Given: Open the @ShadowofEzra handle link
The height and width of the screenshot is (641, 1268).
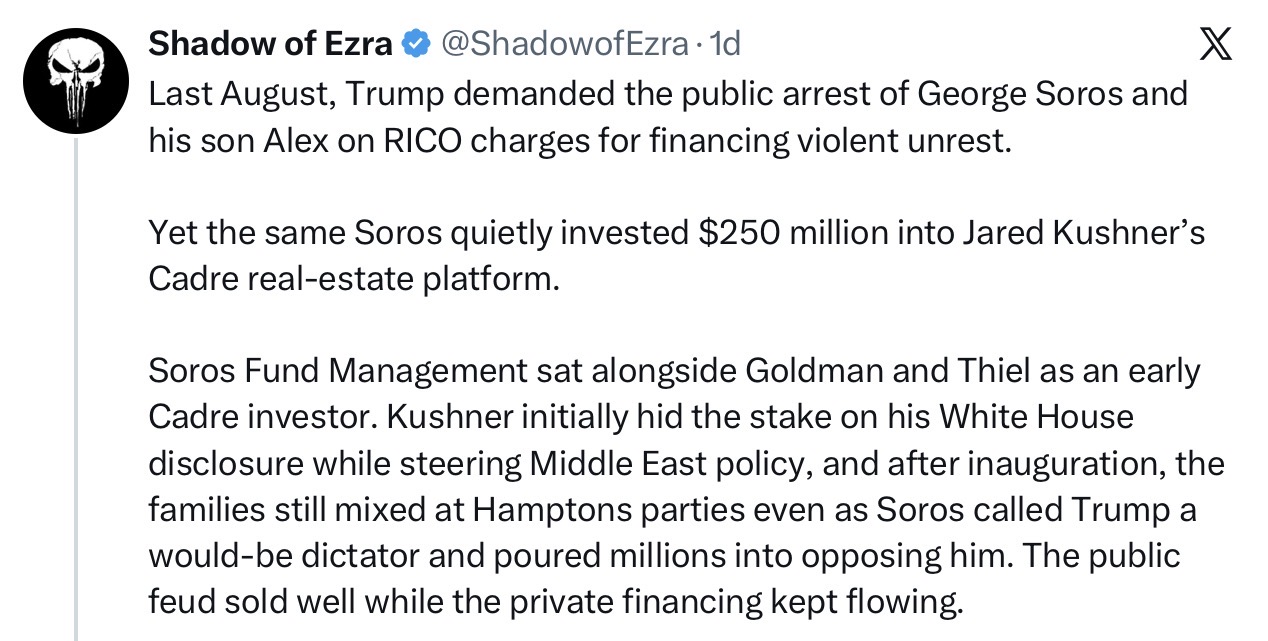Looking at the screenshot, I should (x=563, y=44).
